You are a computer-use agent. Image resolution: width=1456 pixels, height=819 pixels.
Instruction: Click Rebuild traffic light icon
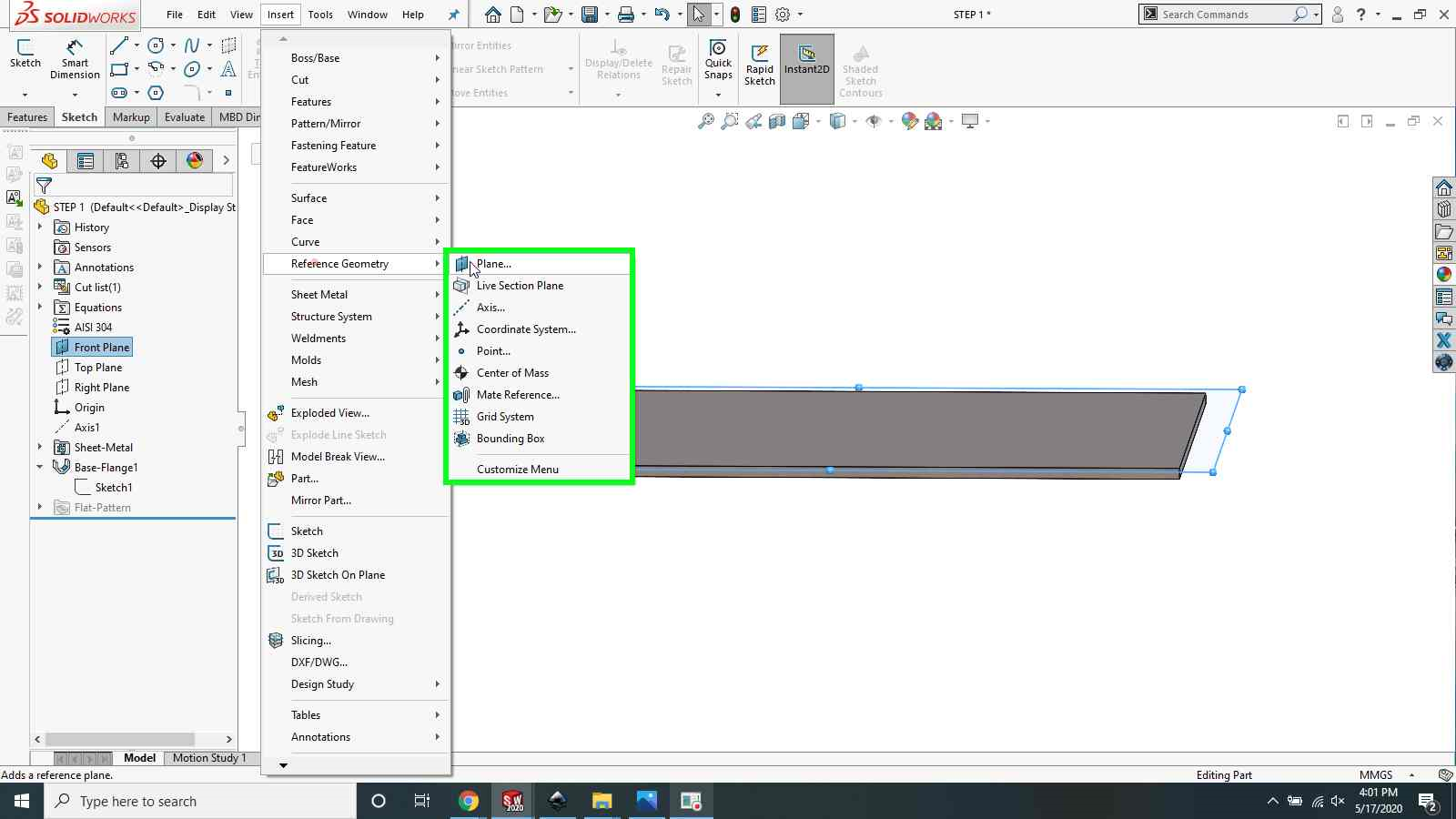pos(735,15)
